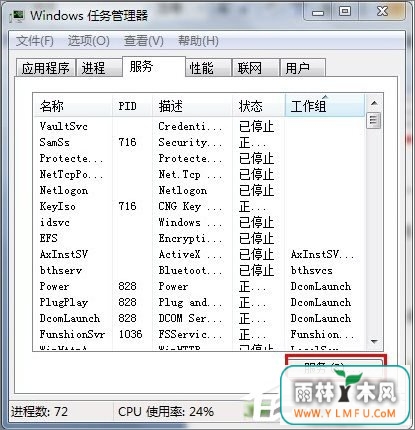The height and width of the screenshot is (430, 415).
Task: Switch to the 进程 tab
Action: [x=99, y=68]
